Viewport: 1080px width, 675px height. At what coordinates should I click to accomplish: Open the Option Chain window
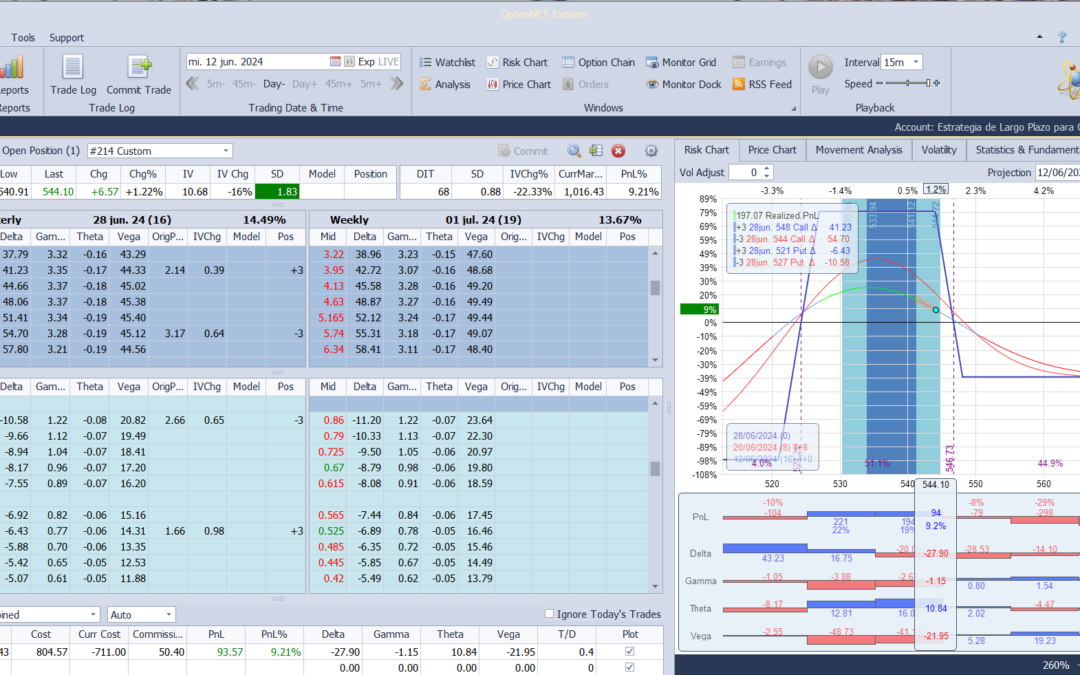pyautogui.click(x=598, y=62)
